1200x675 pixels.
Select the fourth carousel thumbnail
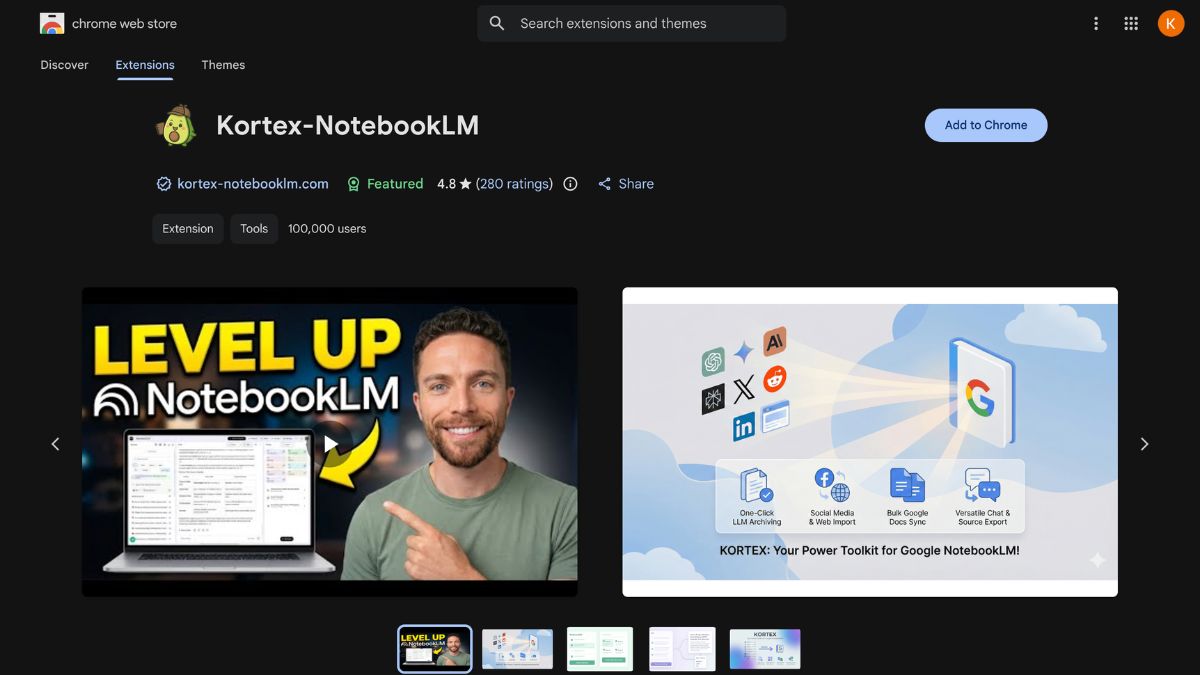[682, 649]
